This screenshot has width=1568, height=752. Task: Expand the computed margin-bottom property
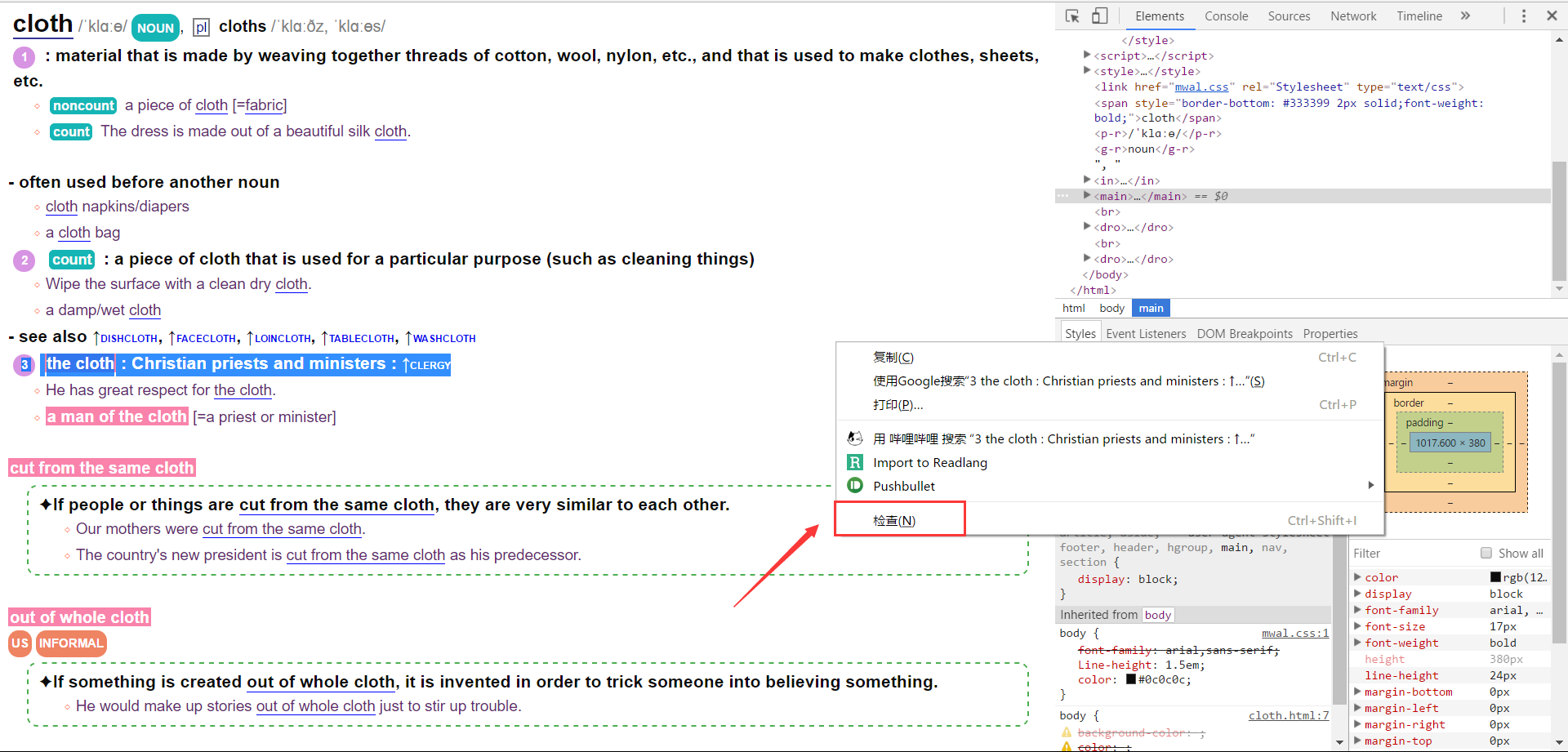(x=1358, y=692)
